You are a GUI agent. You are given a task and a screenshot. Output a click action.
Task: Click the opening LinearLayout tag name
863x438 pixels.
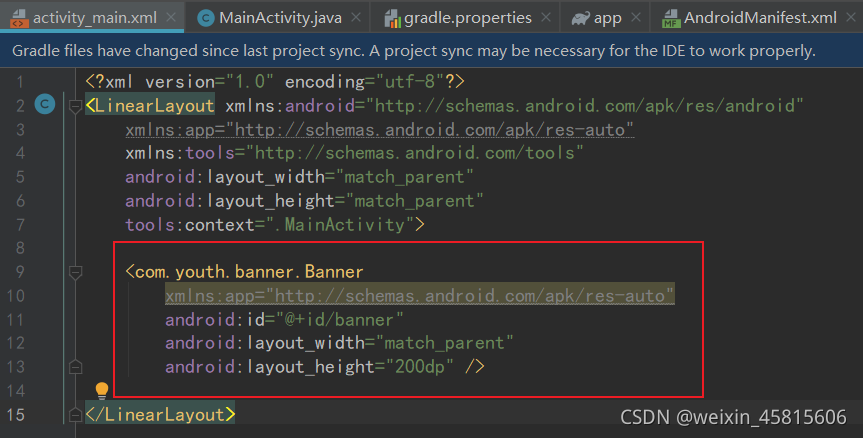(155, 105)
